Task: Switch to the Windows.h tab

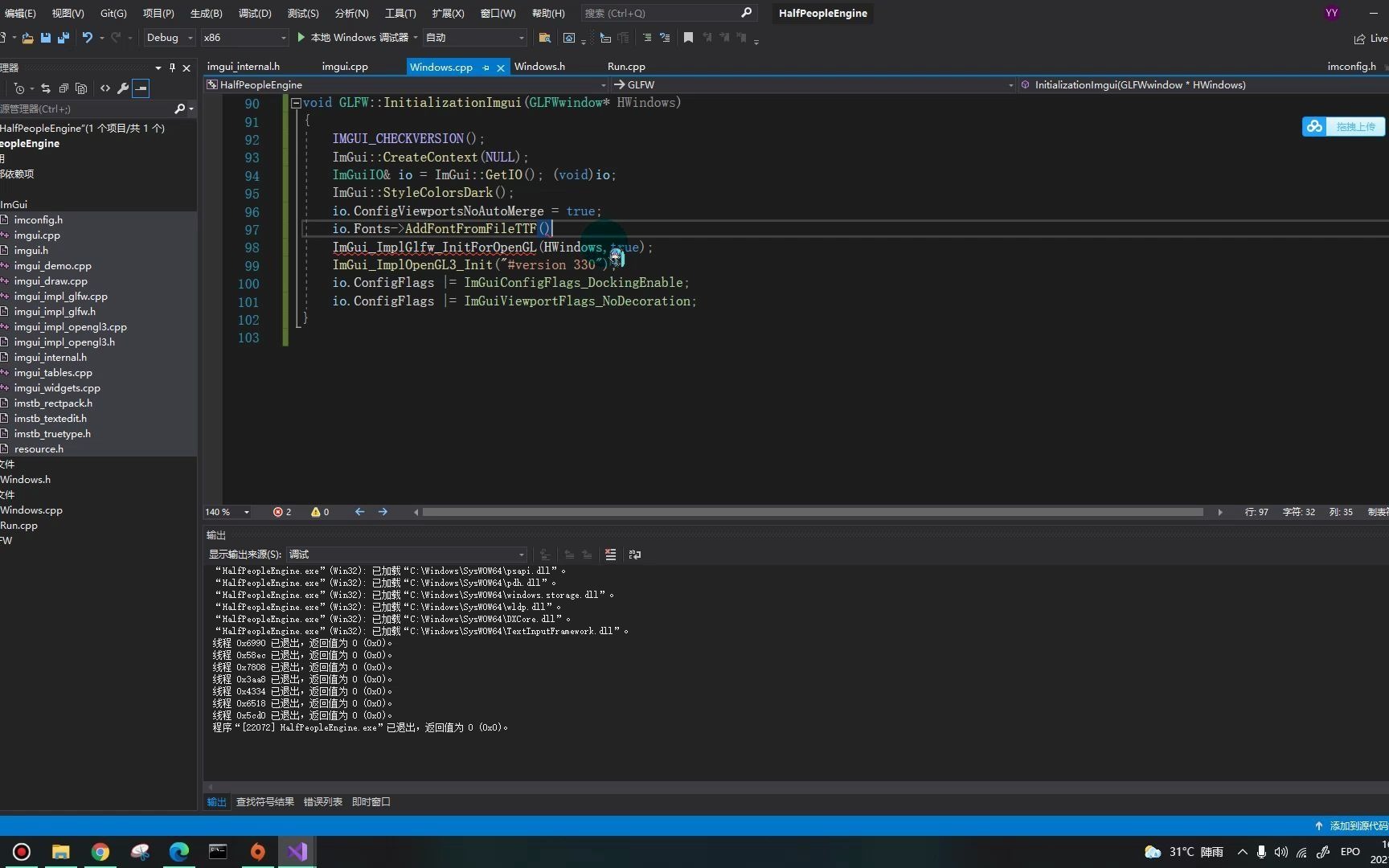Action: 539,67
